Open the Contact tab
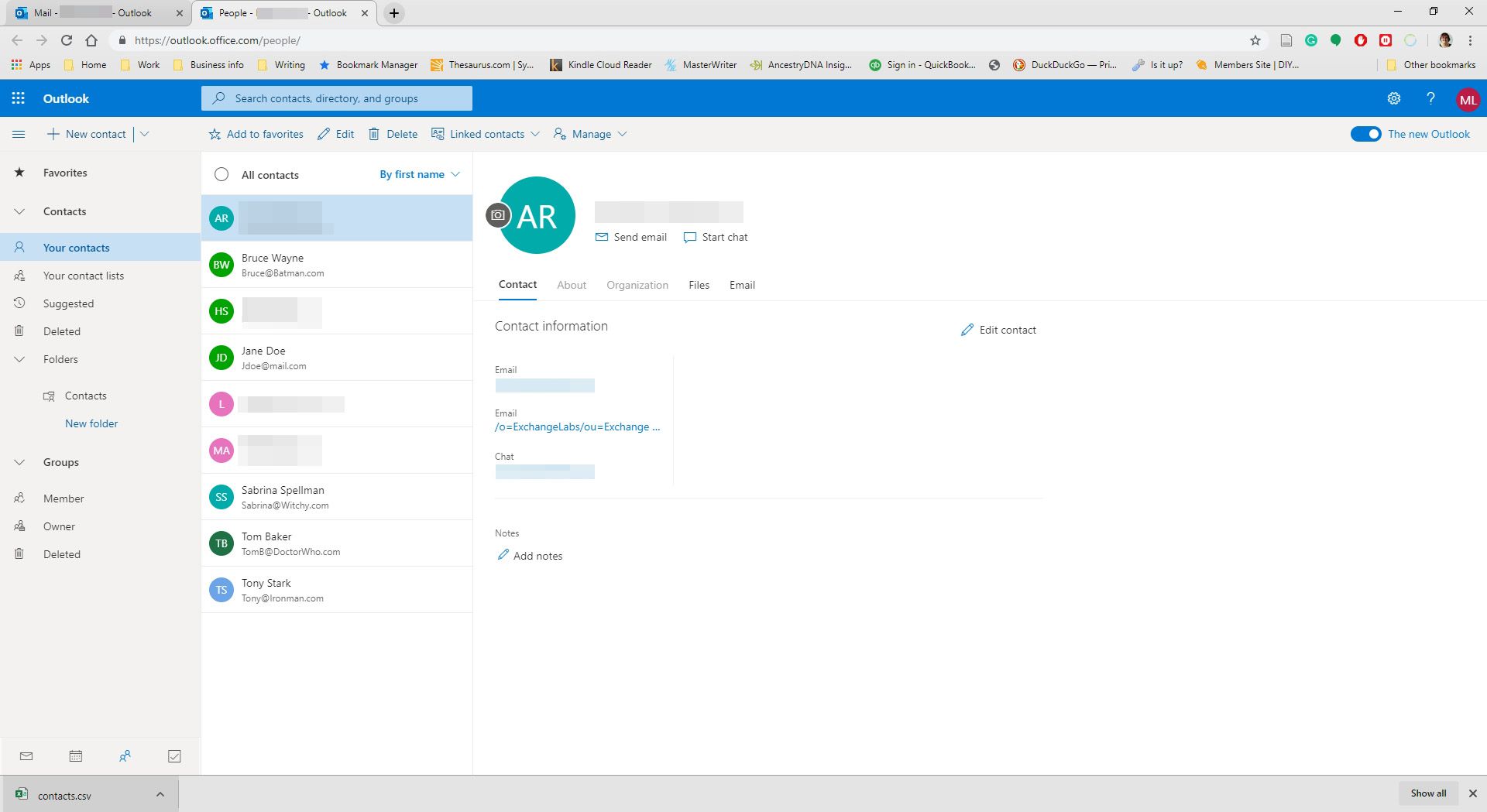1487x812 pixels. (517, 285)
